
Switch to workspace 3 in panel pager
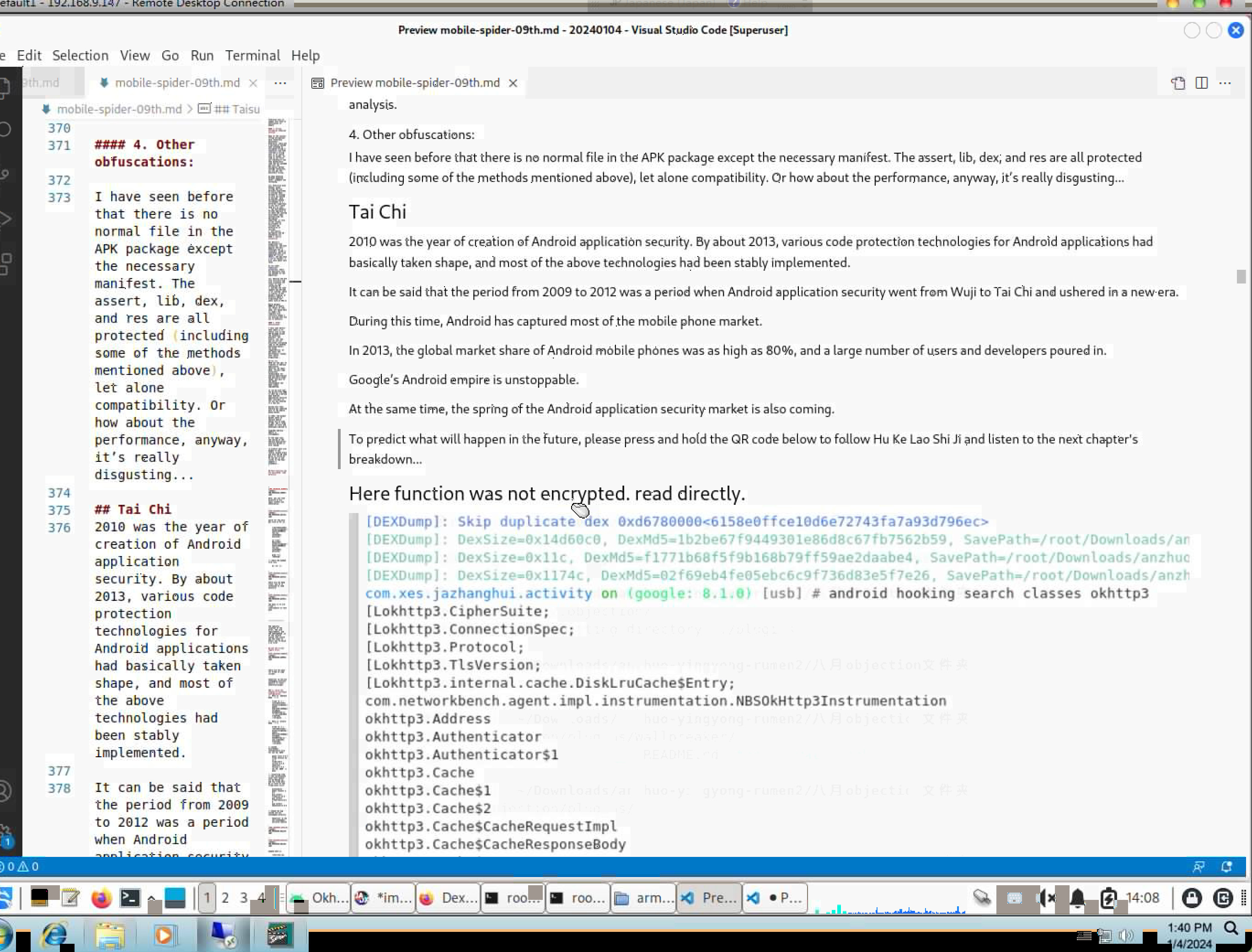243,898
